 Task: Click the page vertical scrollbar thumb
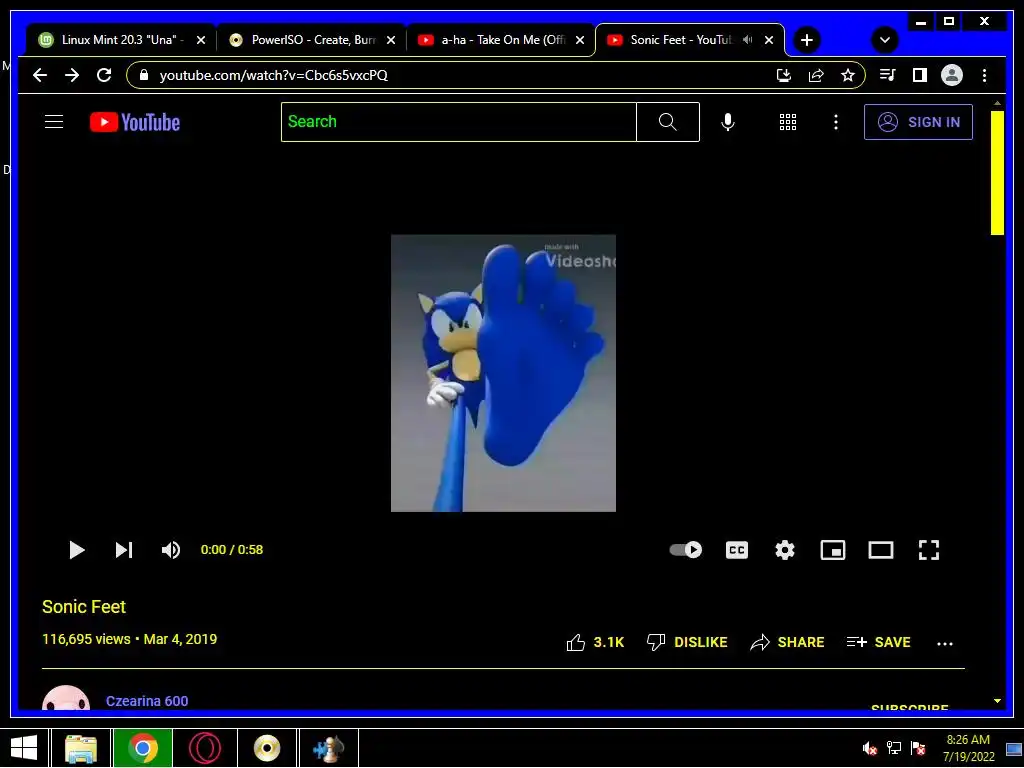(997, 172)
